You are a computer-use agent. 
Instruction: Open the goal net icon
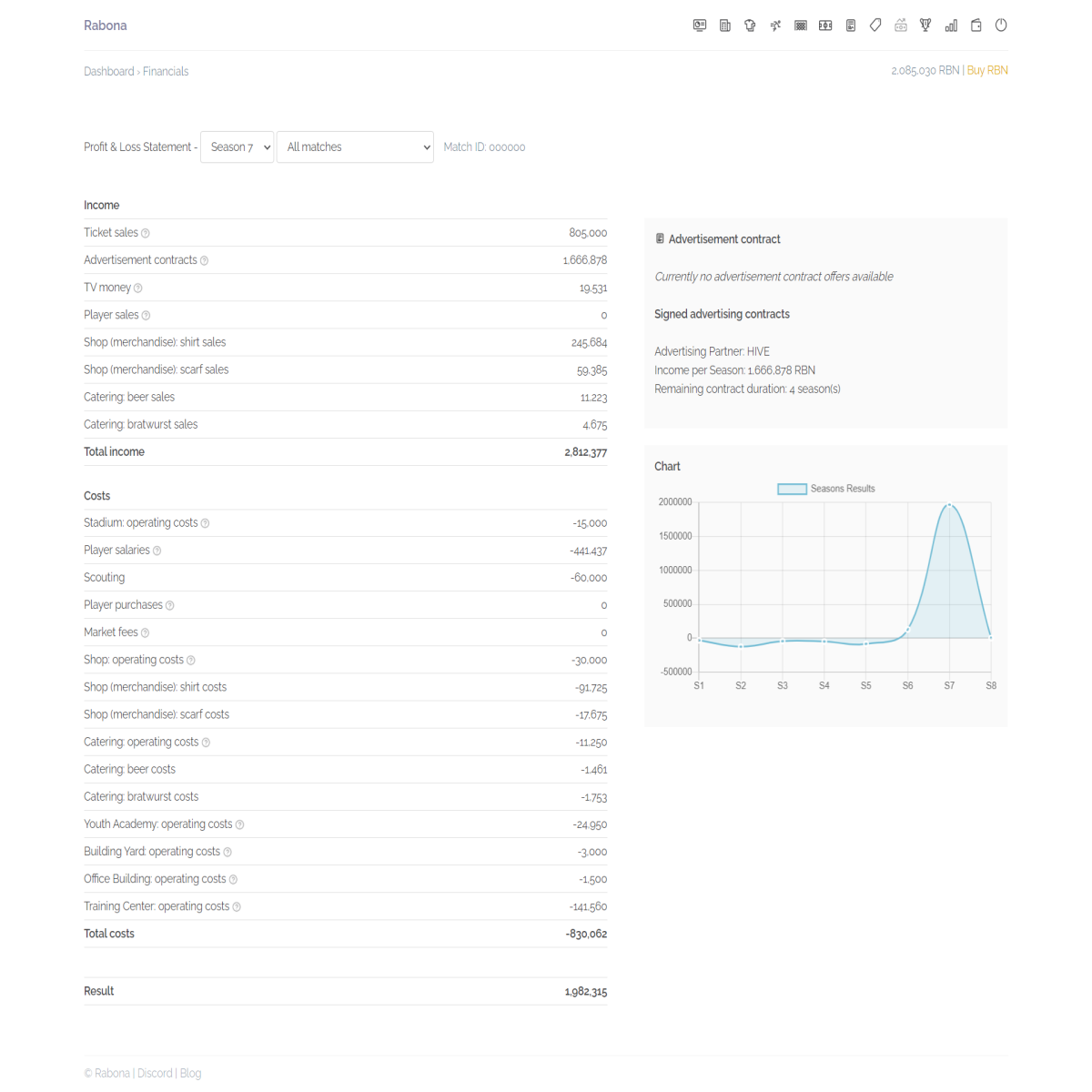tap(801, 25)
